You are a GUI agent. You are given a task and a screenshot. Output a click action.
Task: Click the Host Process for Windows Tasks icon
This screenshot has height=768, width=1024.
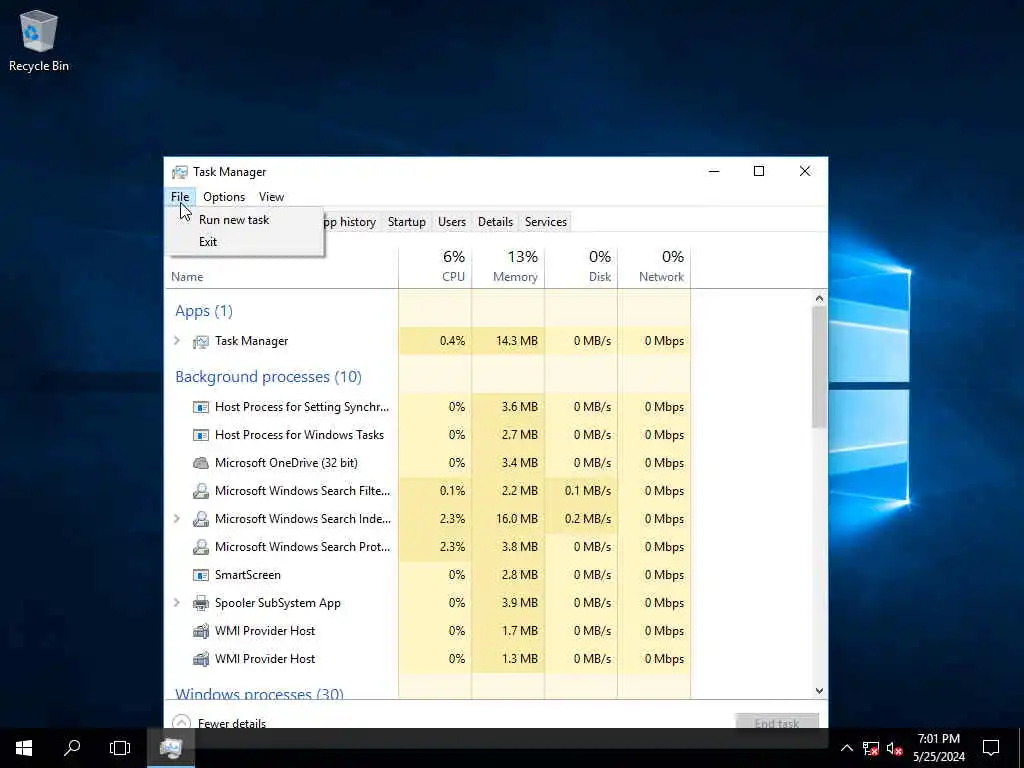(x=200, y=435)
